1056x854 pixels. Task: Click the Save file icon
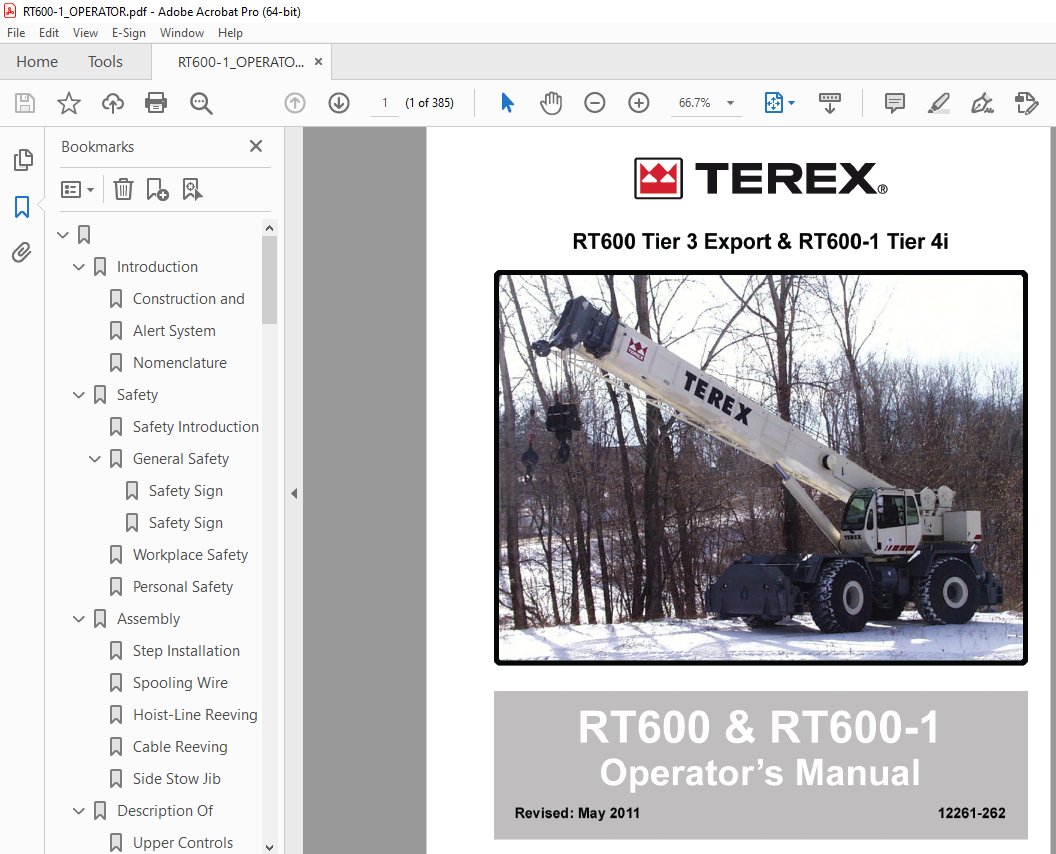click(25, 103)
